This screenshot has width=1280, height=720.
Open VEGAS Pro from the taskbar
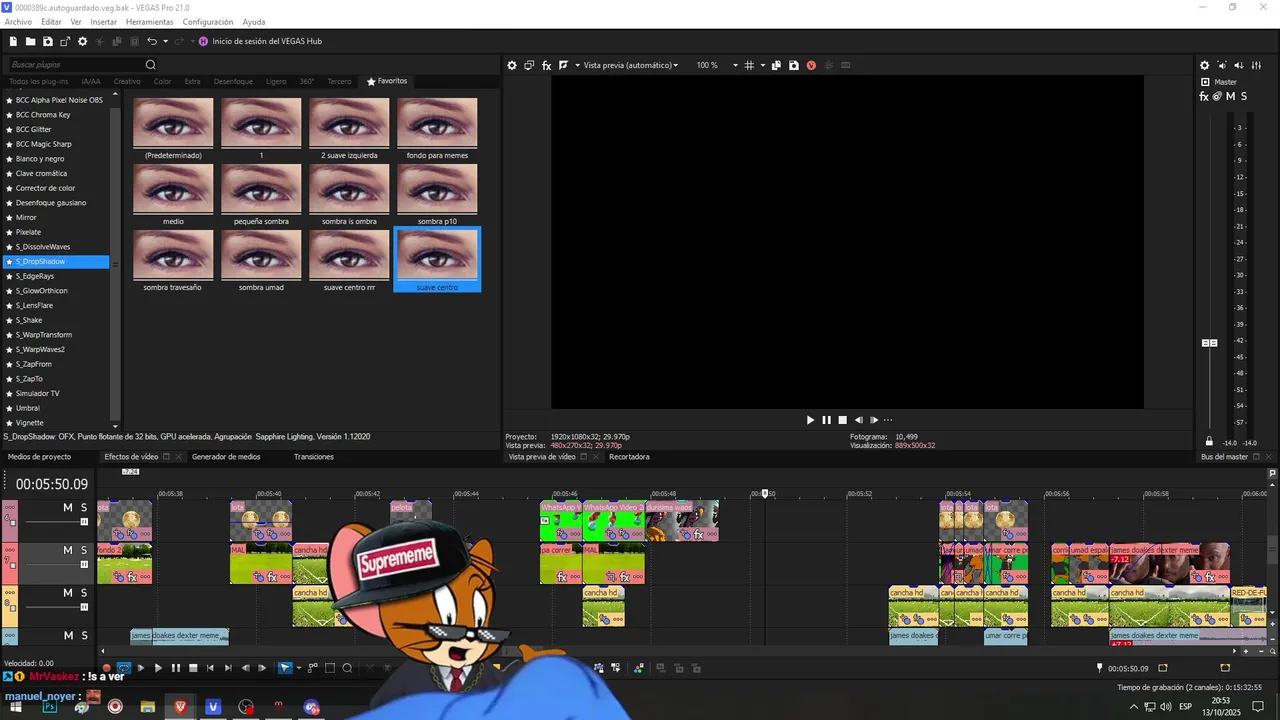213,707
